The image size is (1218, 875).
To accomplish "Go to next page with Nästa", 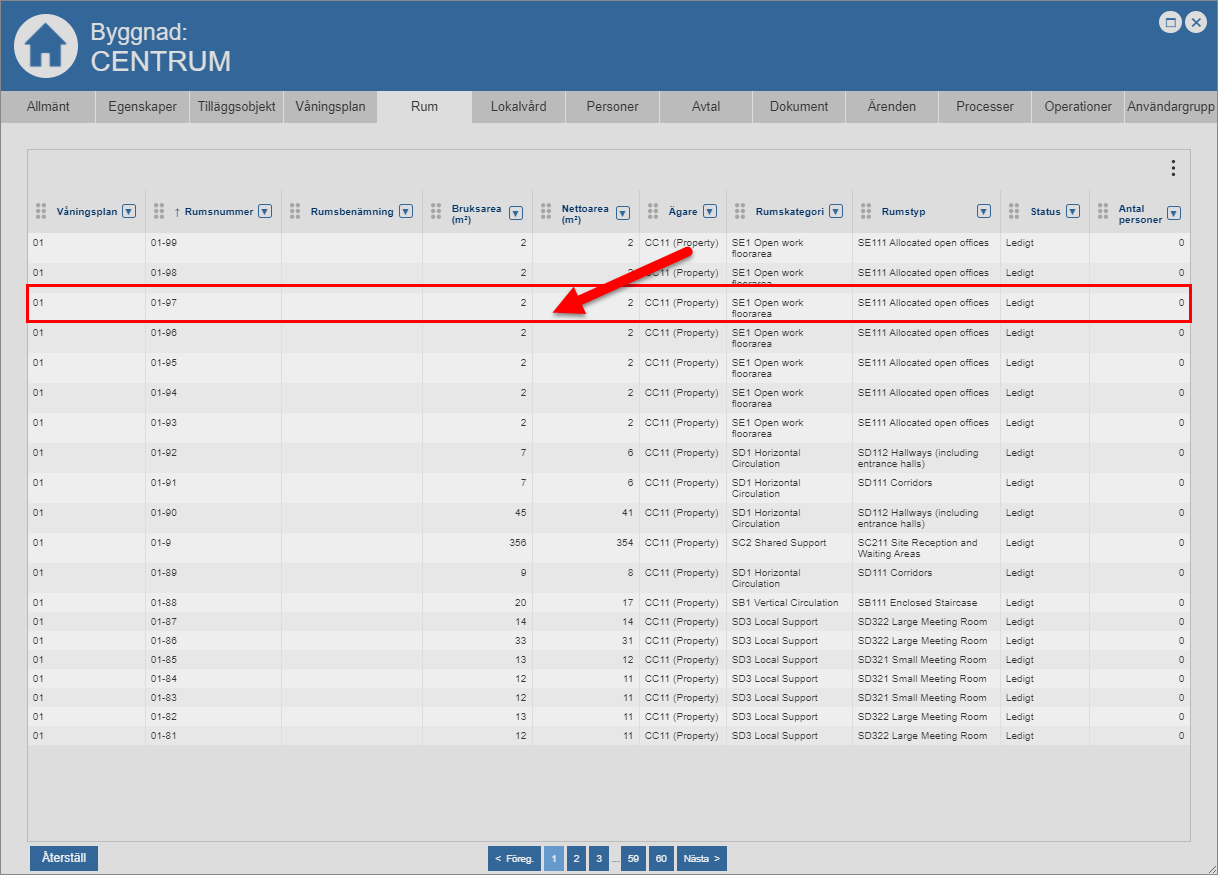I will tap(701, 858).
